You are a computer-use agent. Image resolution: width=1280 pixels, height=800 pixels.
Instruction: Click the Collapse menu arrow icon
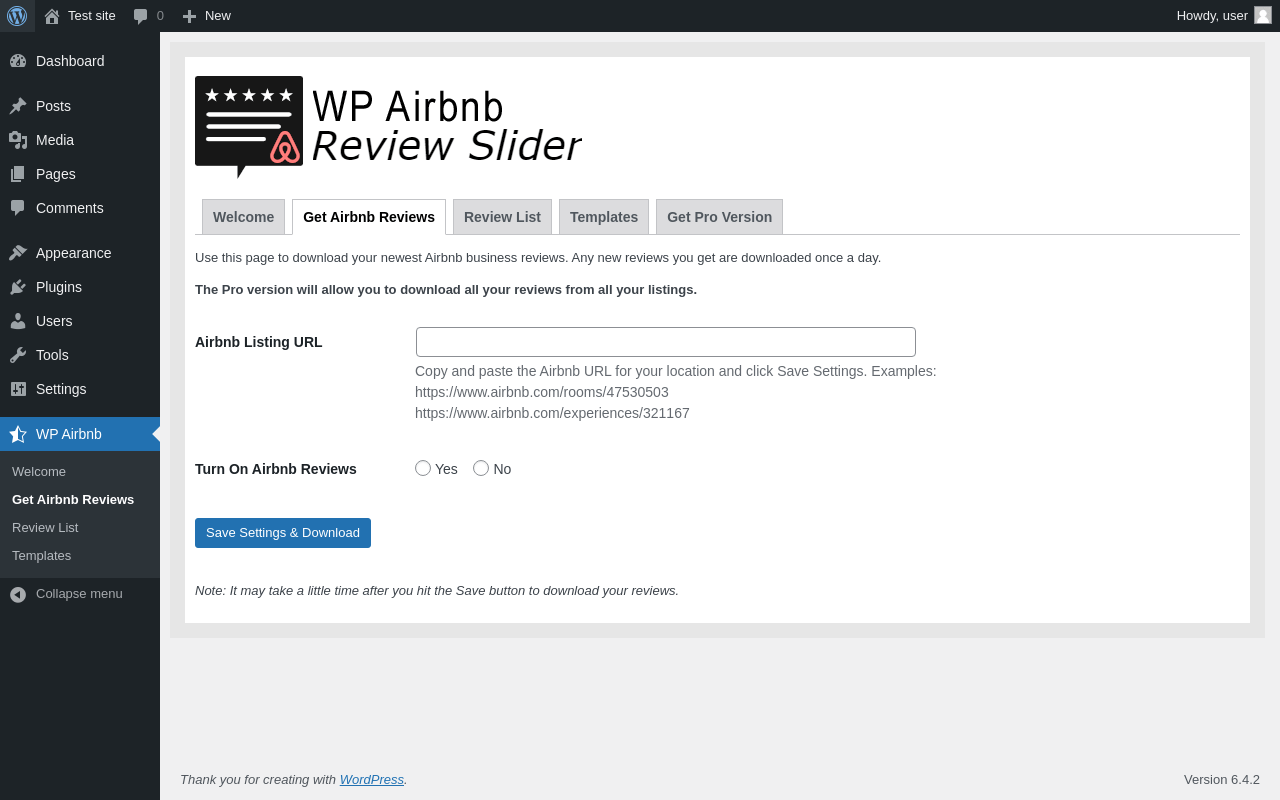(18, 594)
